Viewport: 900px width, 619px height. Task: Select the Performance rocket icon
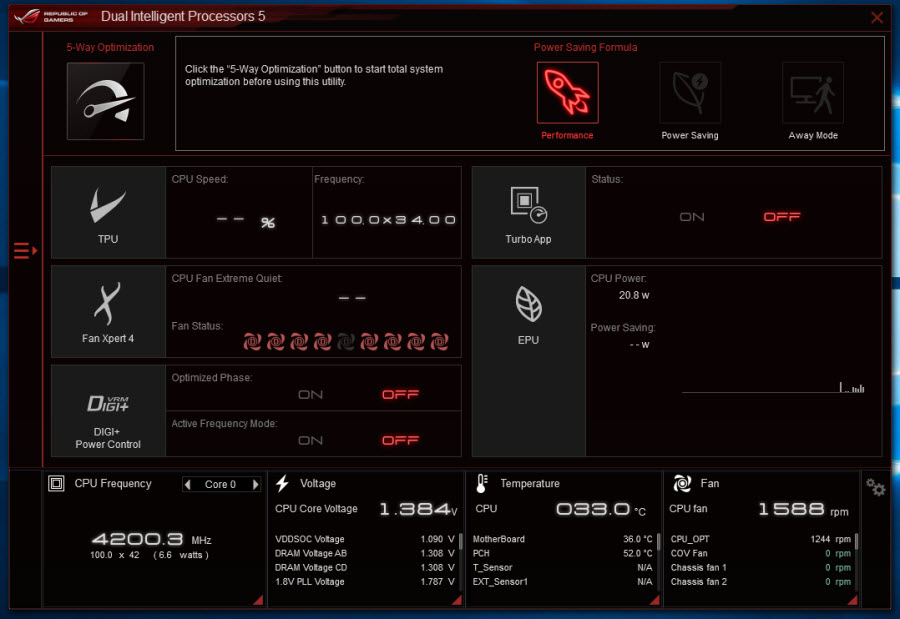[567, 92]
